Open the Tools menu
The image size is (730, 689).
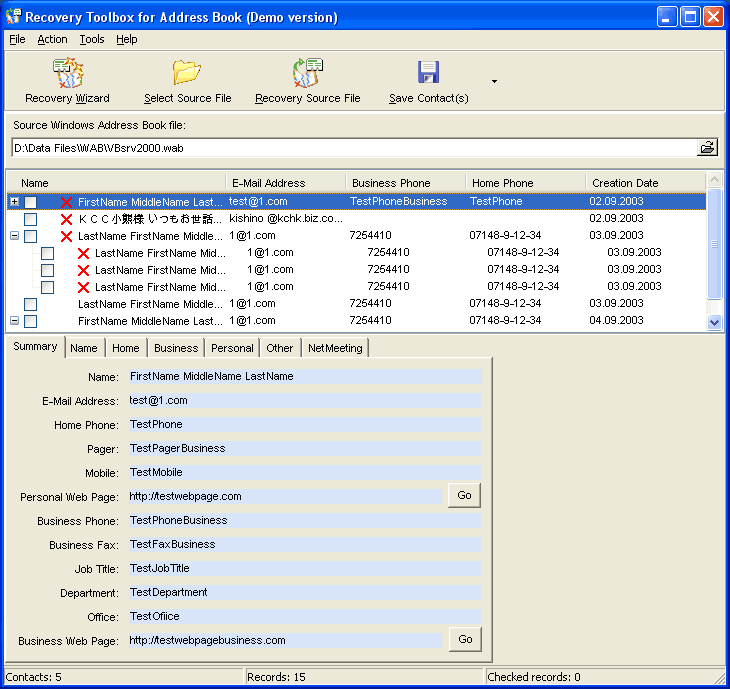[91, 39]
